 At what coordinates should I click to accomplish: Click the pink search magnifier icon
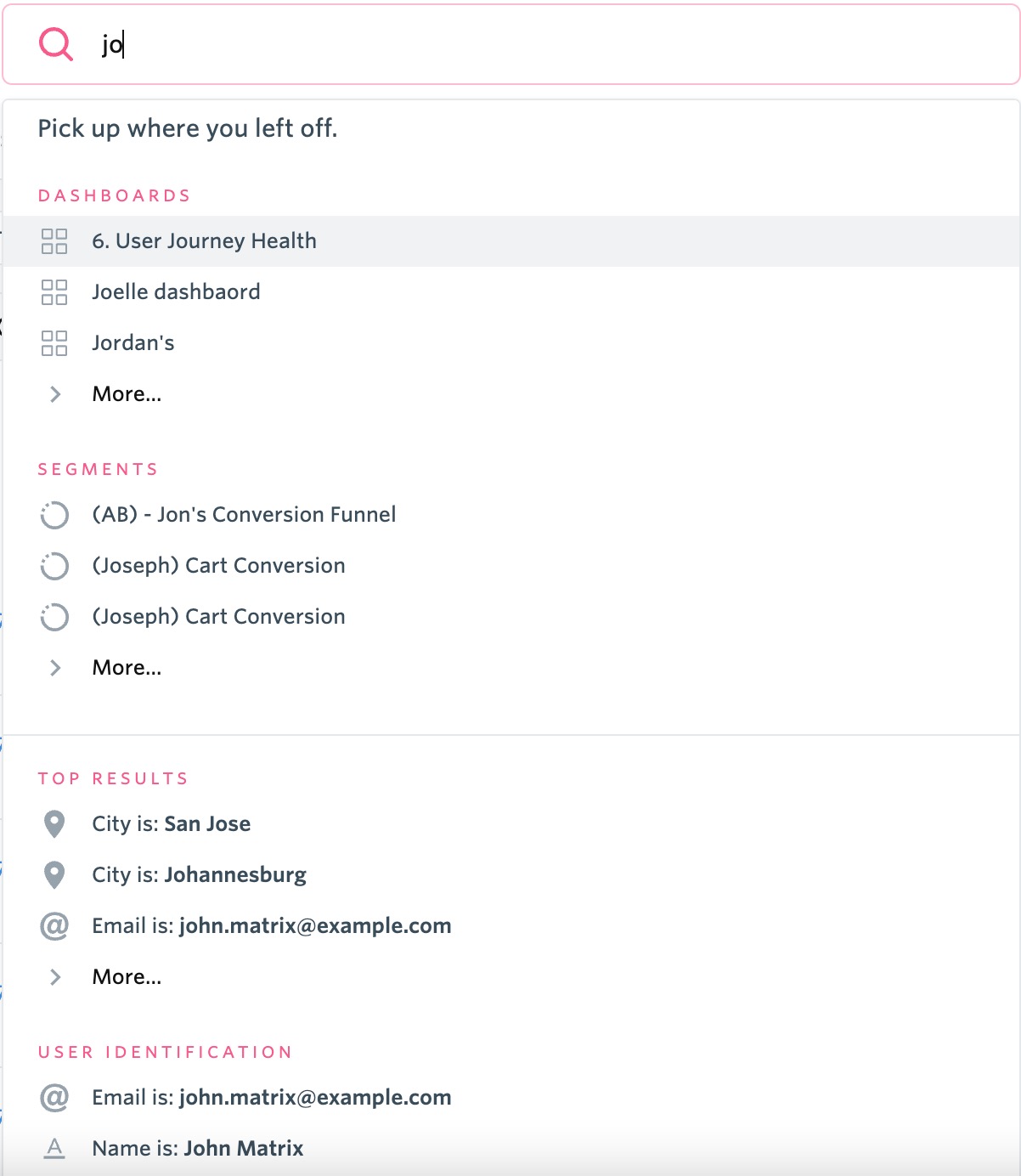tap(56, 43)
